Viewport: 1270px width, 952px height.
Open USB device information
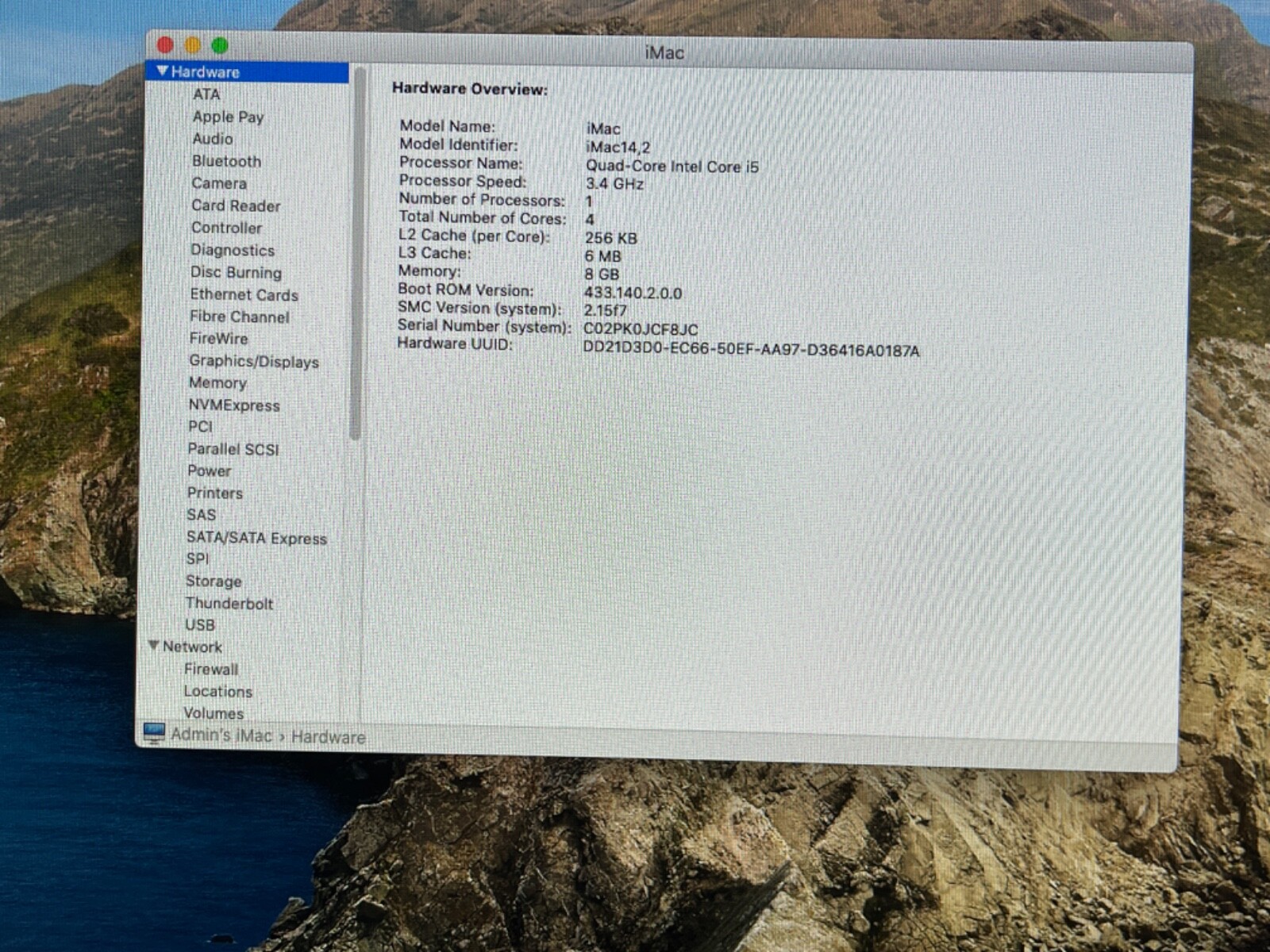coord(200,625)
